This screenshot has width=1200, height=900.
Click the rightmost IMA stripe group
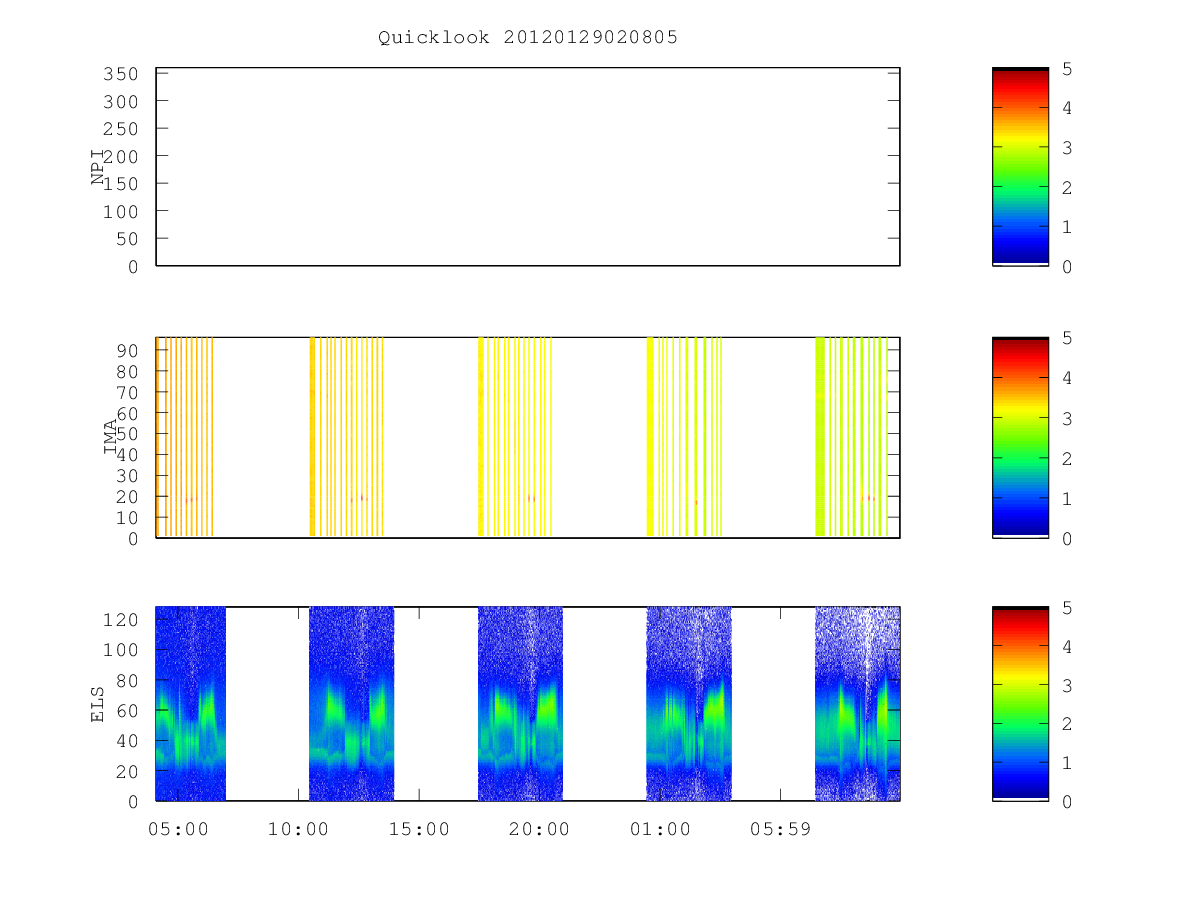pyautogui.click(x=853, y=437)
